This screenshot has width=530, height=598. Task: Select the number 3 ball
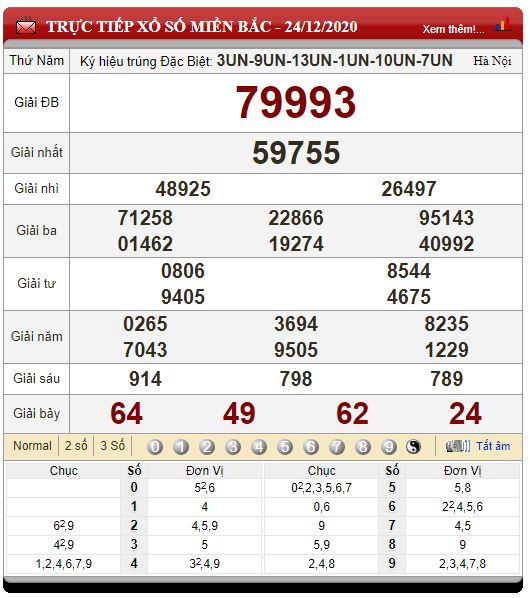coord(233,447)
